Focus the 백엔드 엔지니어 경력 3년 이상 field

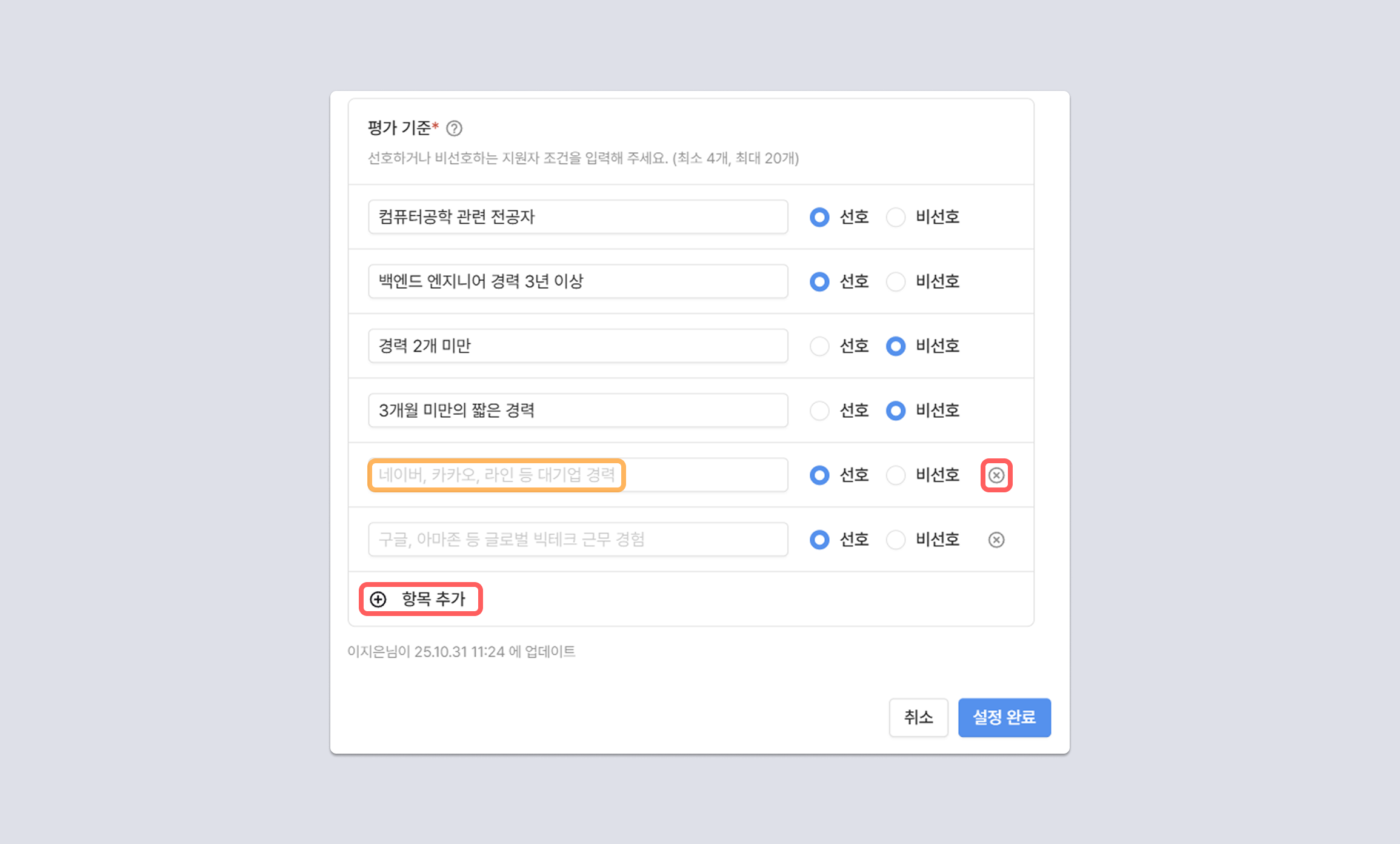(x=578, y=281)
